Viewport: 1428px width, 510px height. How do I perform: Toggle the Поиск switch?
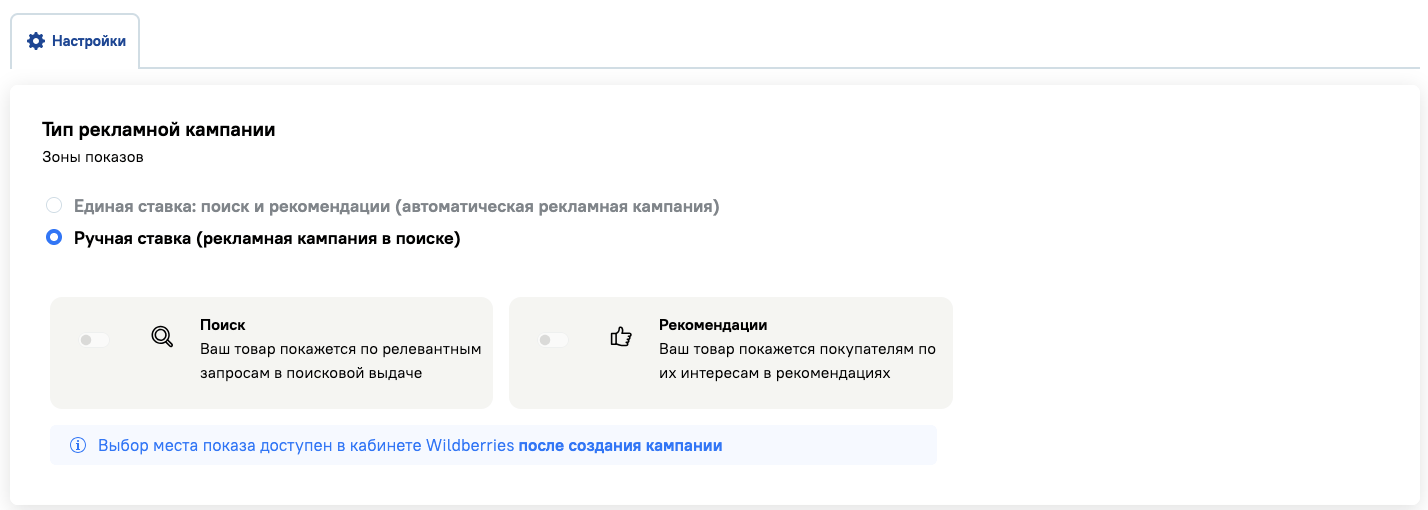(x=94, y=340)
